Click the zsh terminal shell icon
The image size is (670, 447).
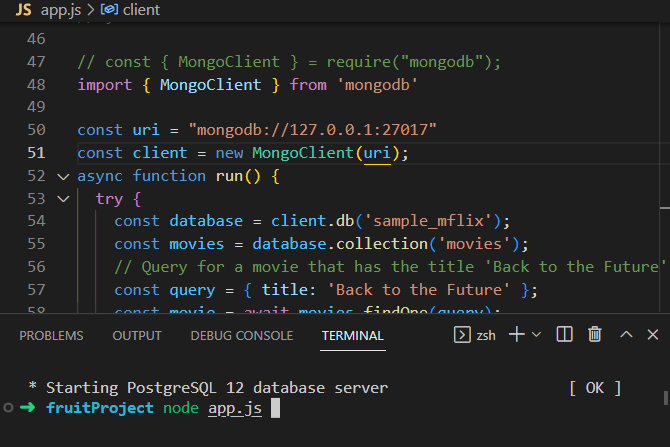pyautogui.click(x=463, y=335)
